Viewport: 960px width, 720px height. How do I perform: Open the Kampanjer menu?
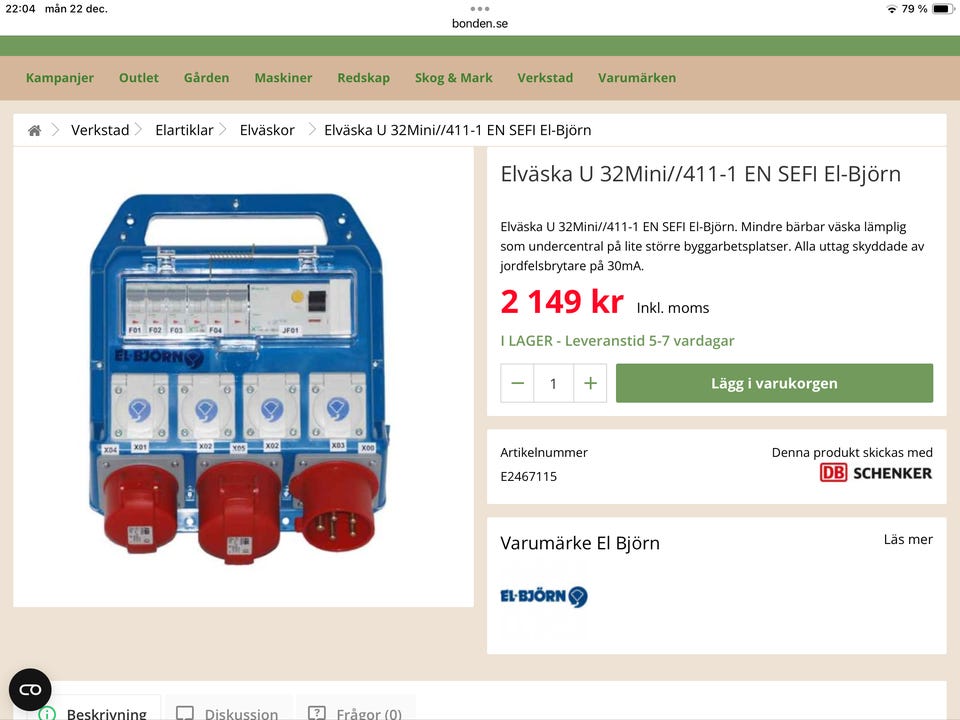pyautogui.click(x=60, y=78)
